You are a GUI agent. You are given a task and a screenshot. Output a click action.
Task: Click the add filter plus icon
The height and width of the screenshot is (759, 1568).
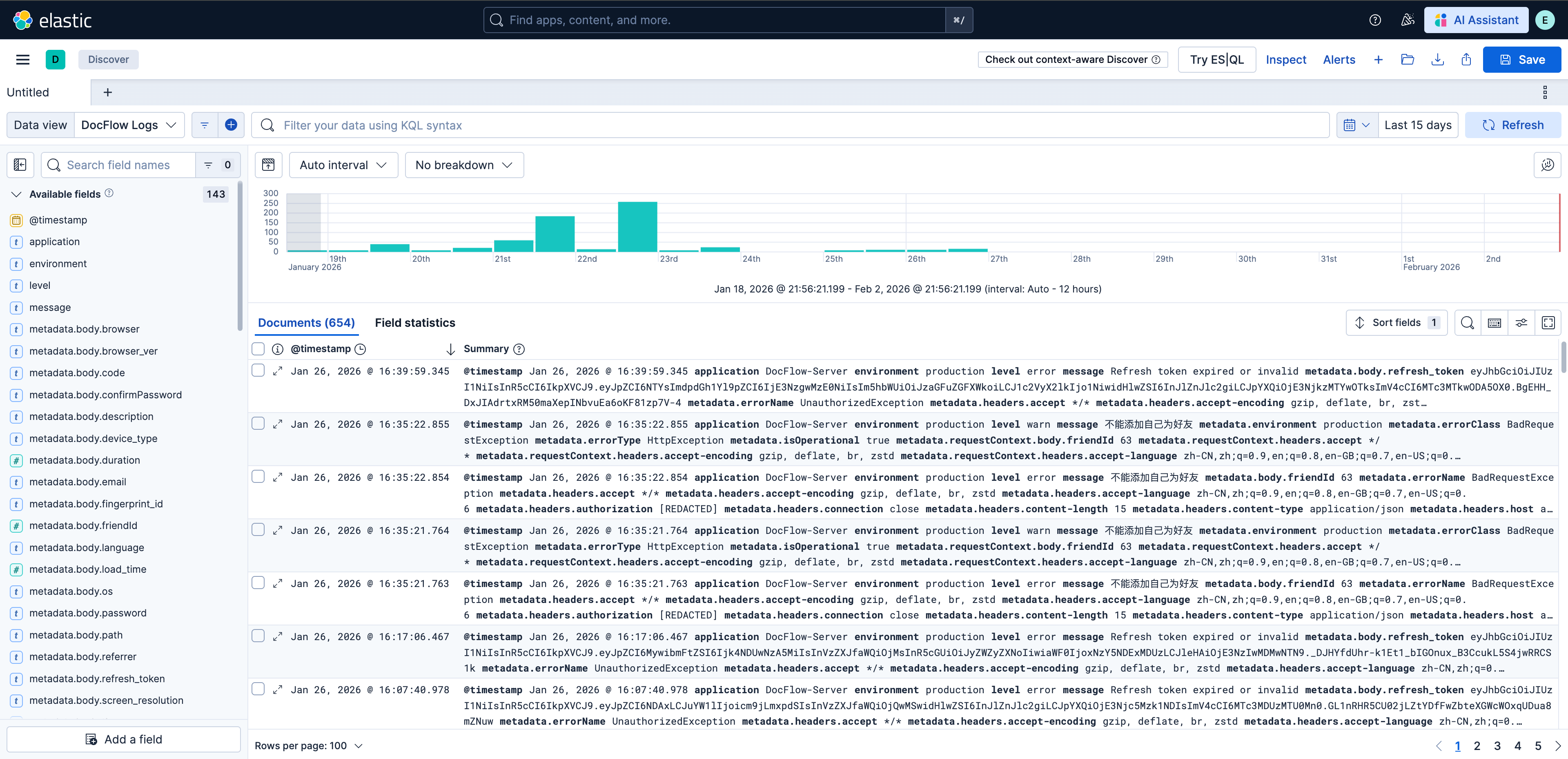click(231, 125)
